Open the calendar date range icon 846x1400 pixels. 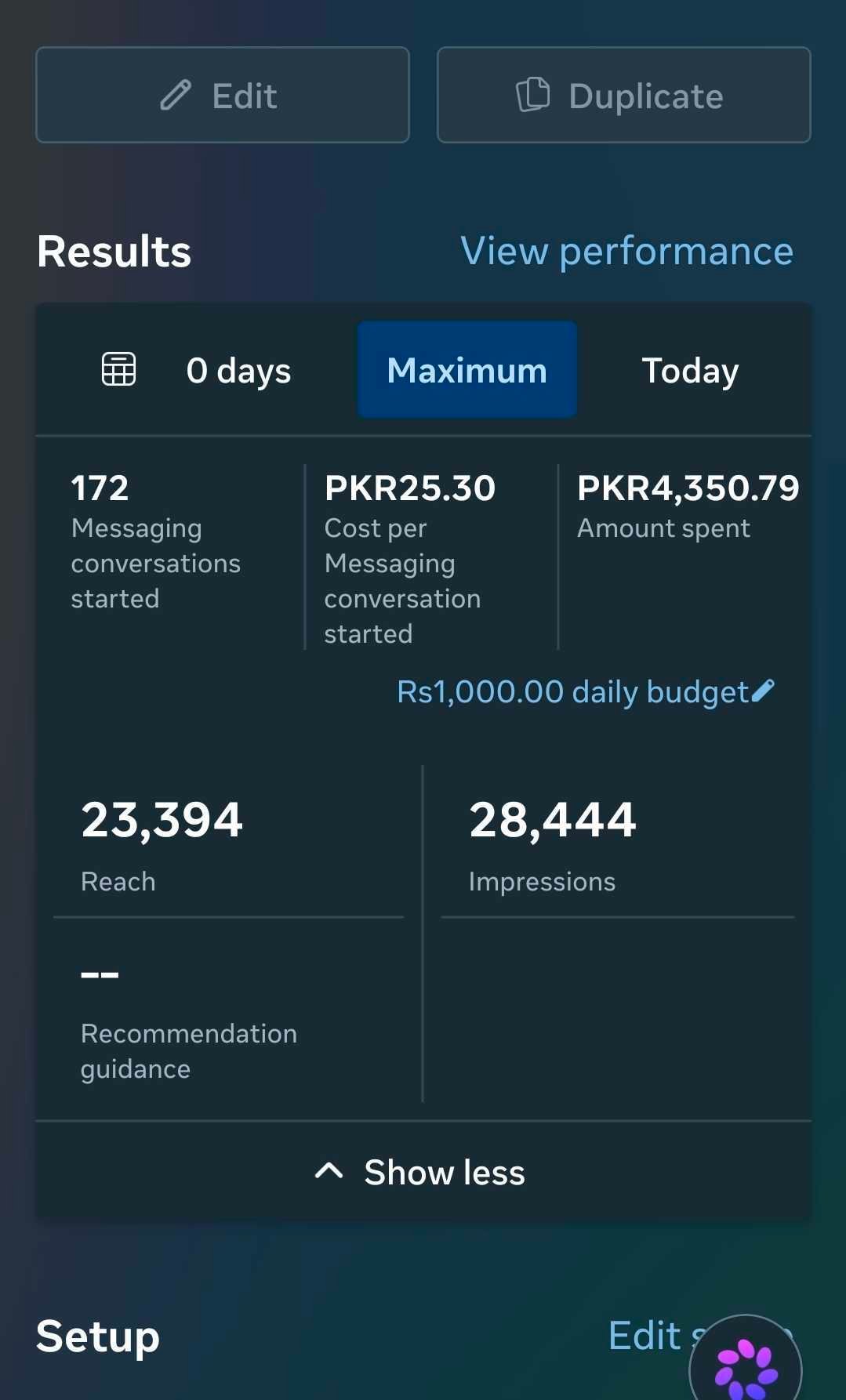[119, 369]
